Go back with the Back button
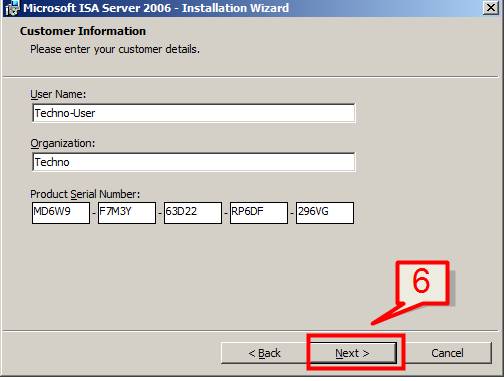This screenshot has height=381, width=504. click(264, 353)
